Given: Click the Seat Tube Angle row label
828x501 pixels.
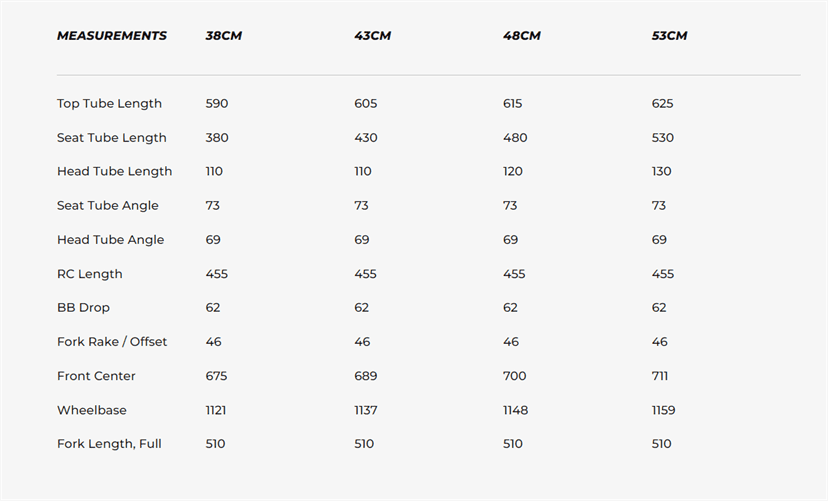Looking at the screenshot, I should (x=108, y=206).
